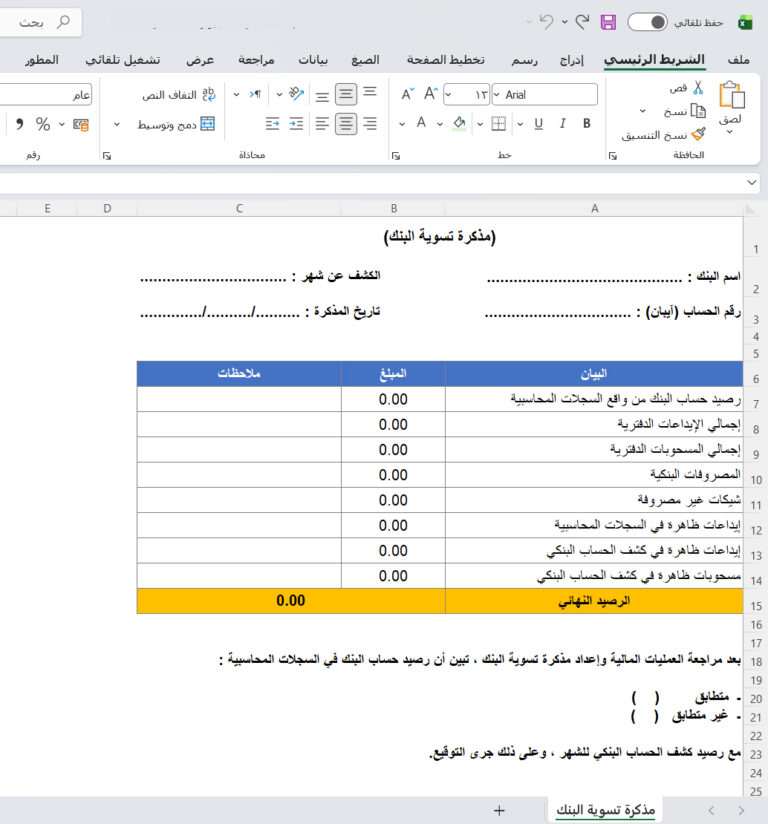Click the عام number format box

coord(46,95)
